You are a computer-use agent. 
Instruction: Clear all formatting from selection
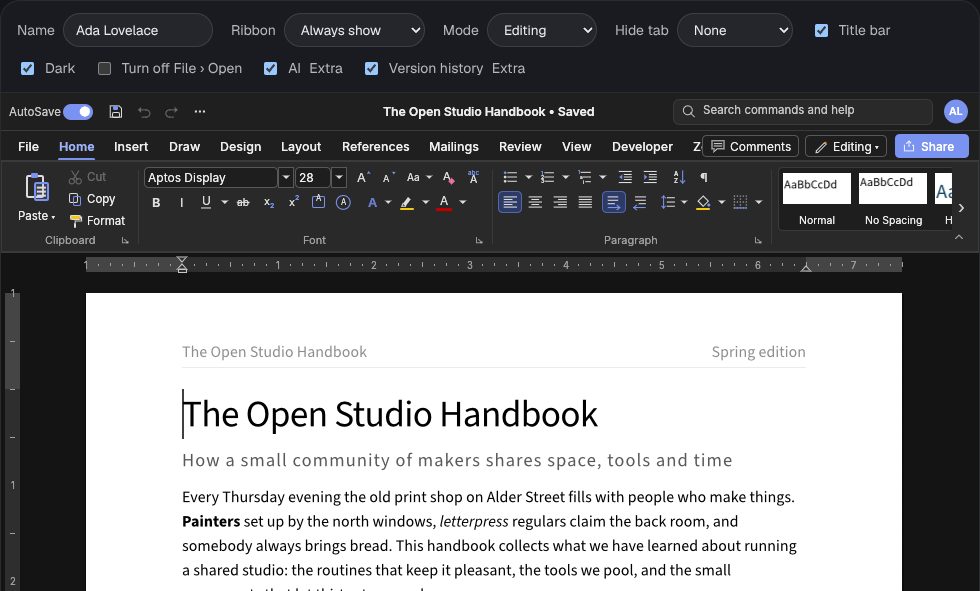[448, 177]
